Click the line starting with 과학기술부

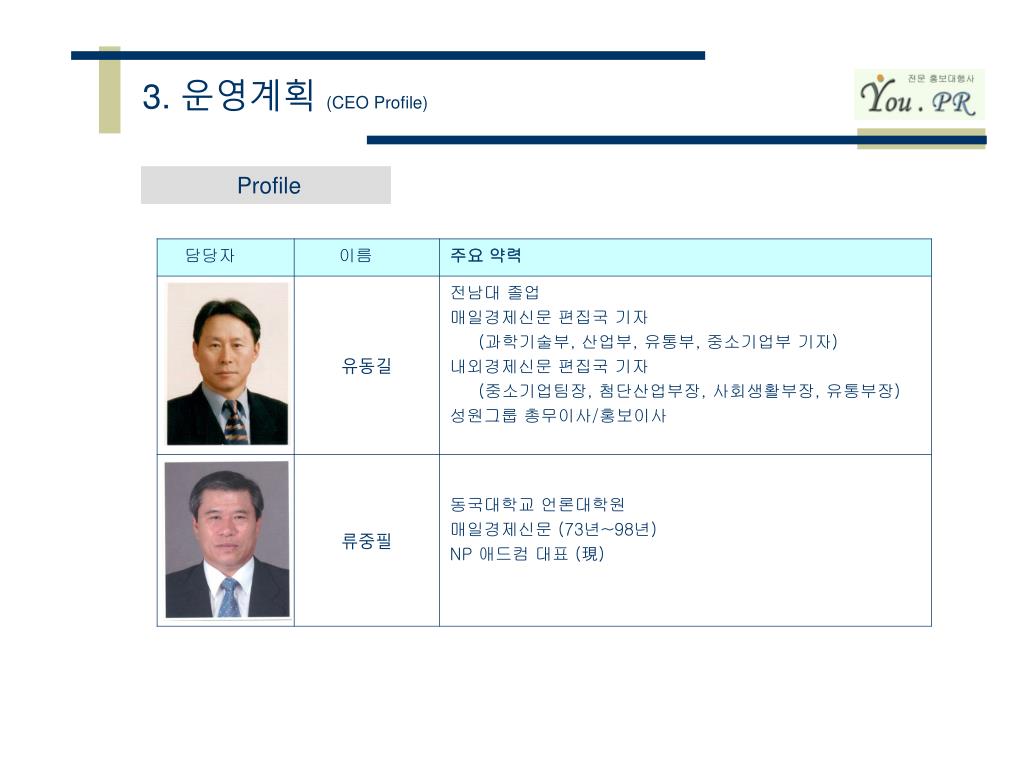[658, 342]
